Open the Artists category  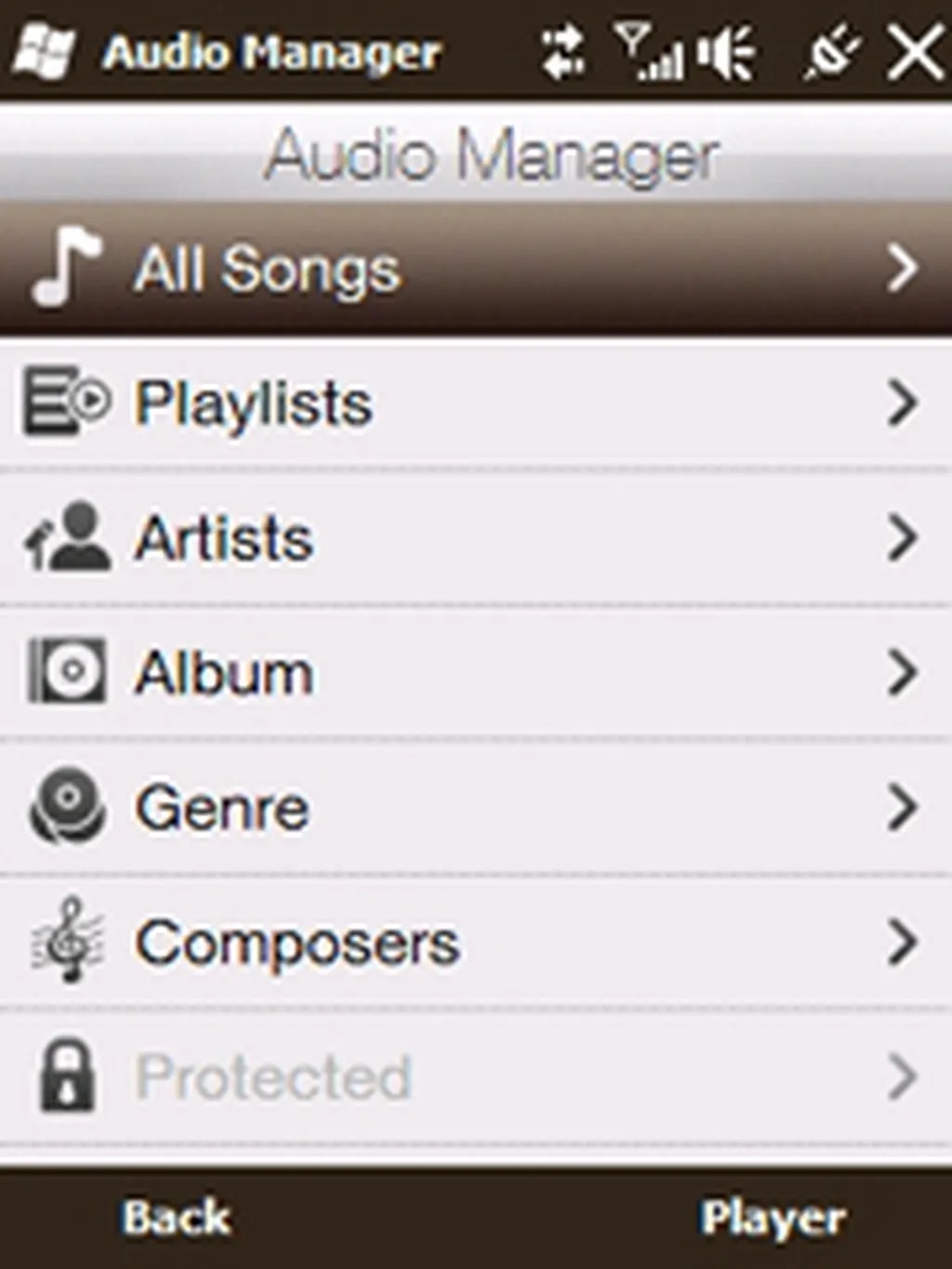[225, 537]
